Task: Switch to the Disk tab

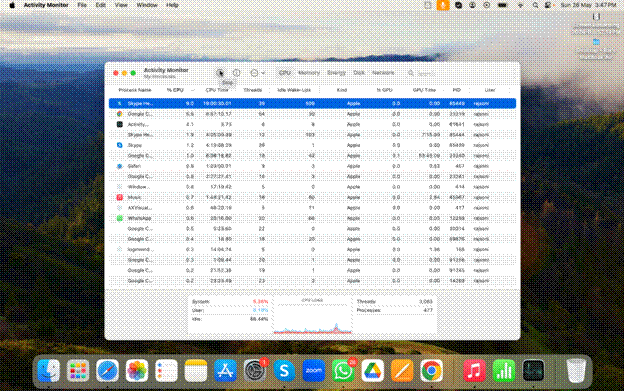Action: pos(359,73)
